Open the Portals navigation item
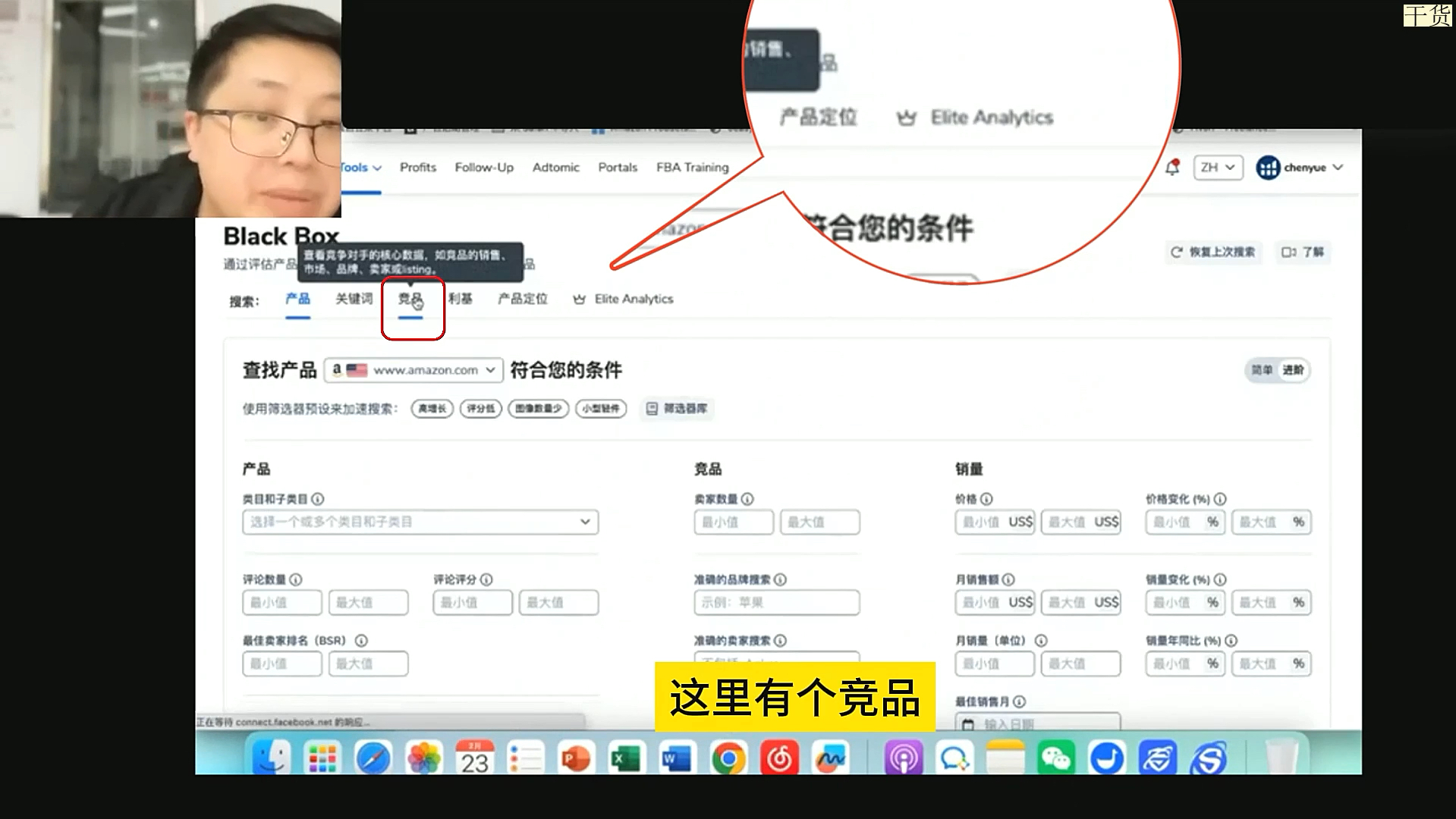Screen dimensions: 1456x819 (618, 168)
